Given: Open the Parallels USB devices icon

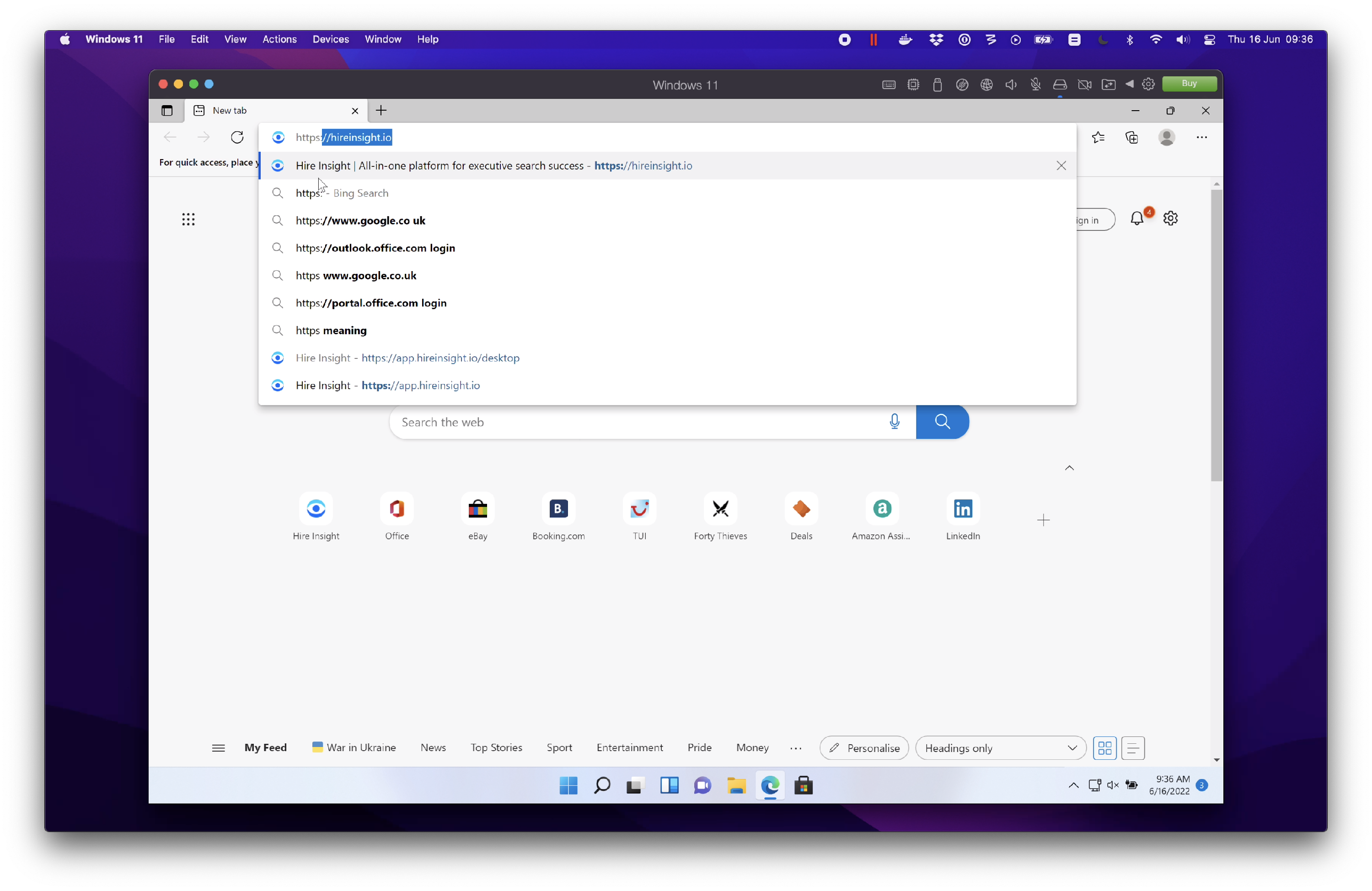Looking at the screenshot, I should (x=938, y=84).
